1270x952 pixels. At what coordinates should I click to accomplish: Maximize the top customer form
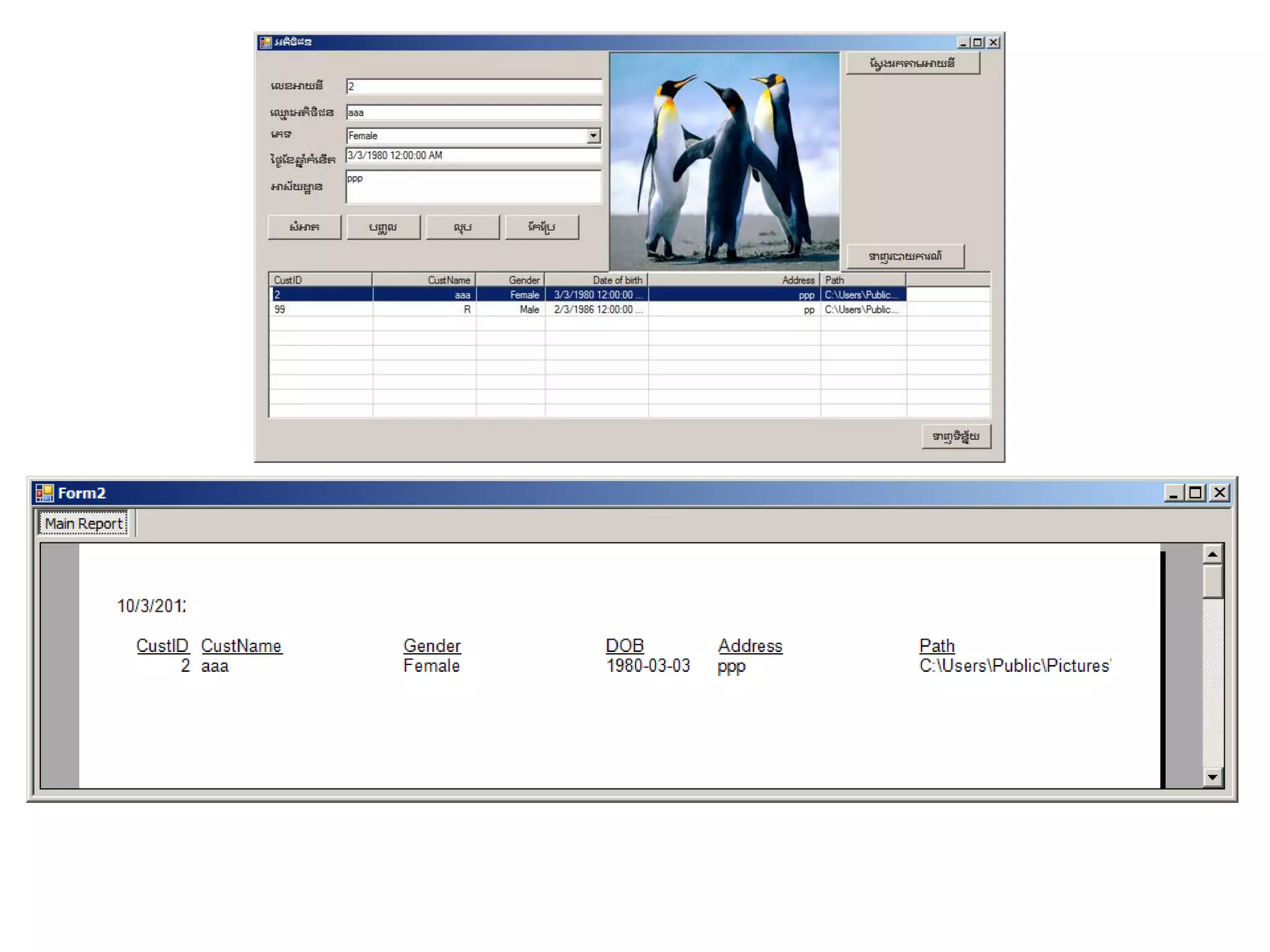pos(978,42)
